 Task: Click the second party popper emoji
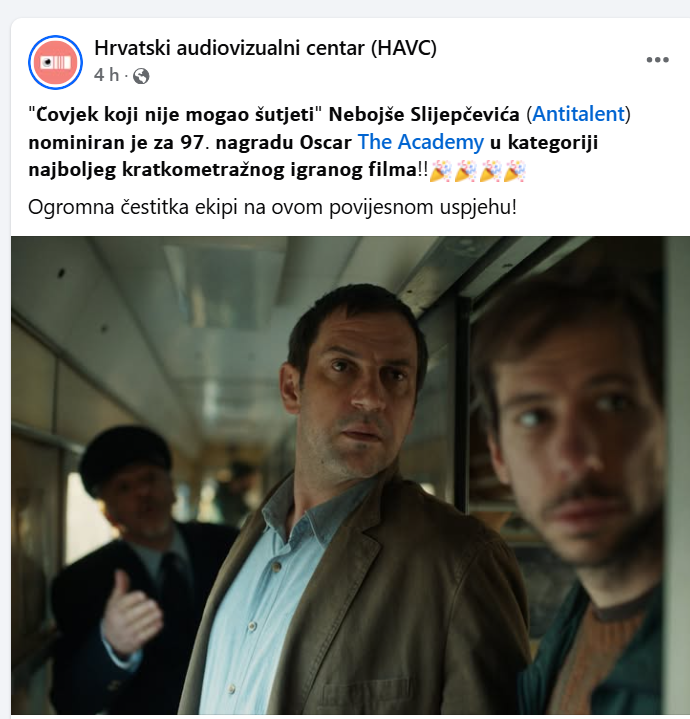pyautogui.click(x=465, y=171)
